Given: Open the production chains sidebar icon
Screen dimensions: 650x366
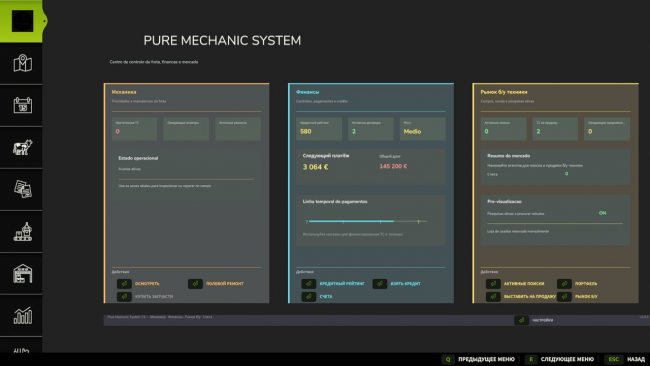Looking at the screenshot, I should [22, 231].
